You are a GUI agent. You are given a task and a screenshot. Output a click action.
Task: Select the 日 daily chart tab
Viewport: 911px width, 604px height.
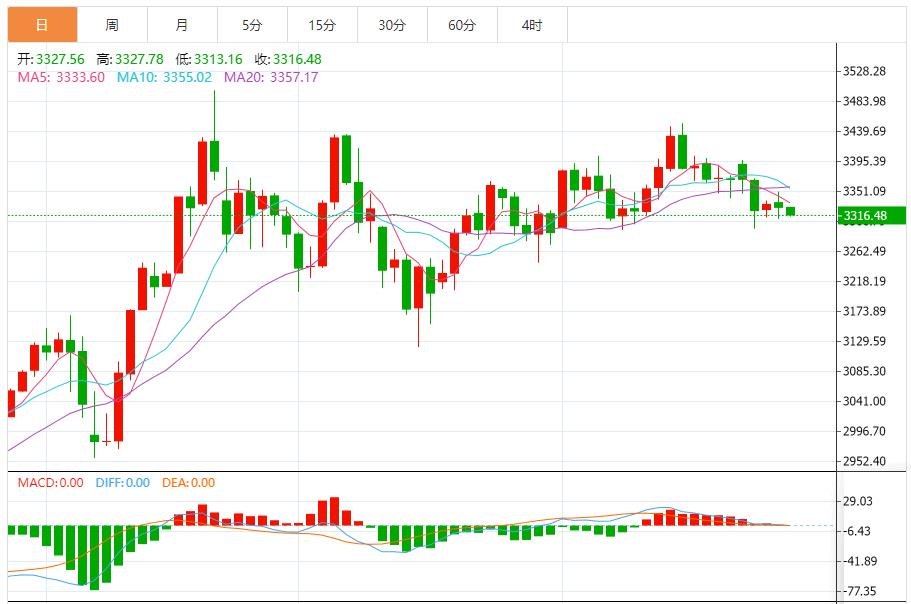42,25
